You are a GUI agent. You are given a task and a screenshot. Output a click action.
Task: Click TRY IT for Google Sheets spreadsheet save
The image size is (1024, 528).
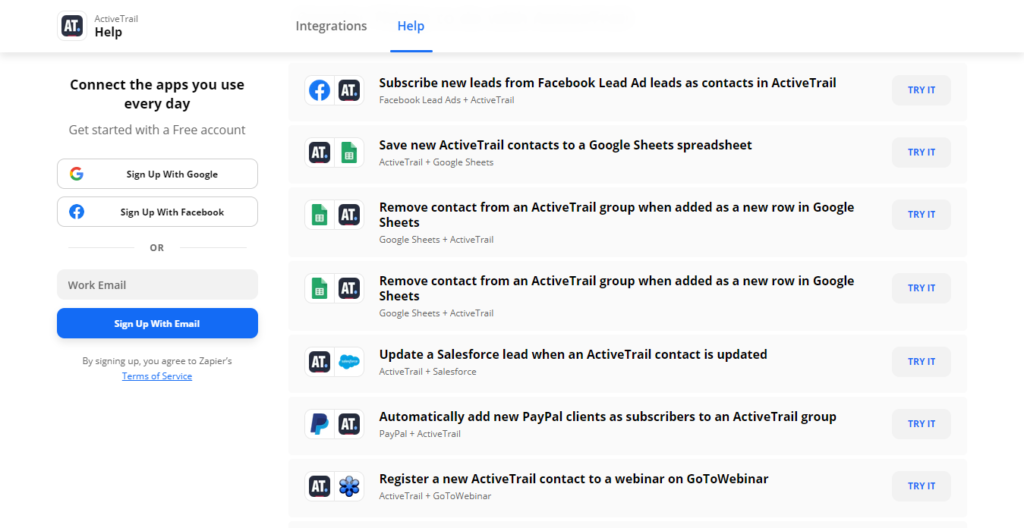(921, 152)
